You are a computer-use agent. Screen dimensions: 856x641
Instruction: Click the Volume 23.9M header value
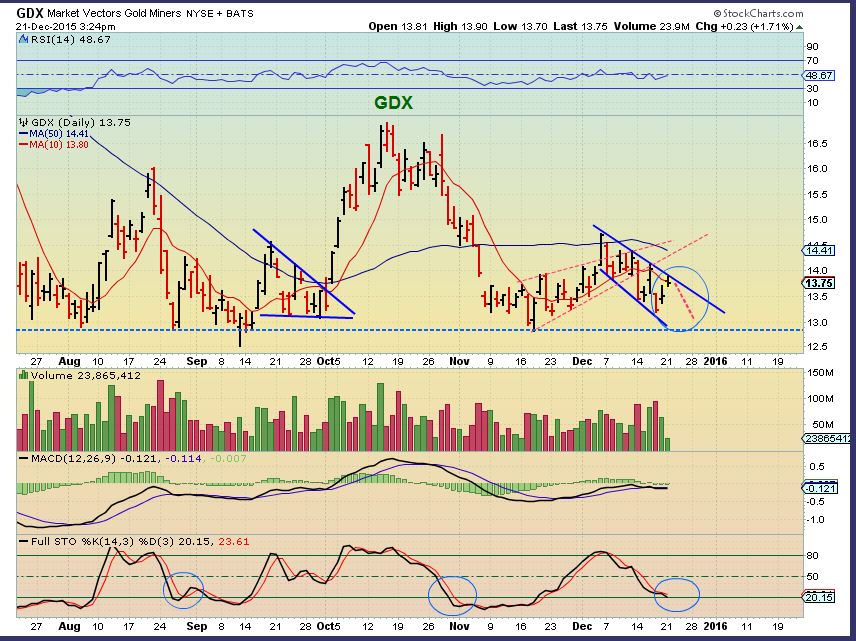[652, 26]
